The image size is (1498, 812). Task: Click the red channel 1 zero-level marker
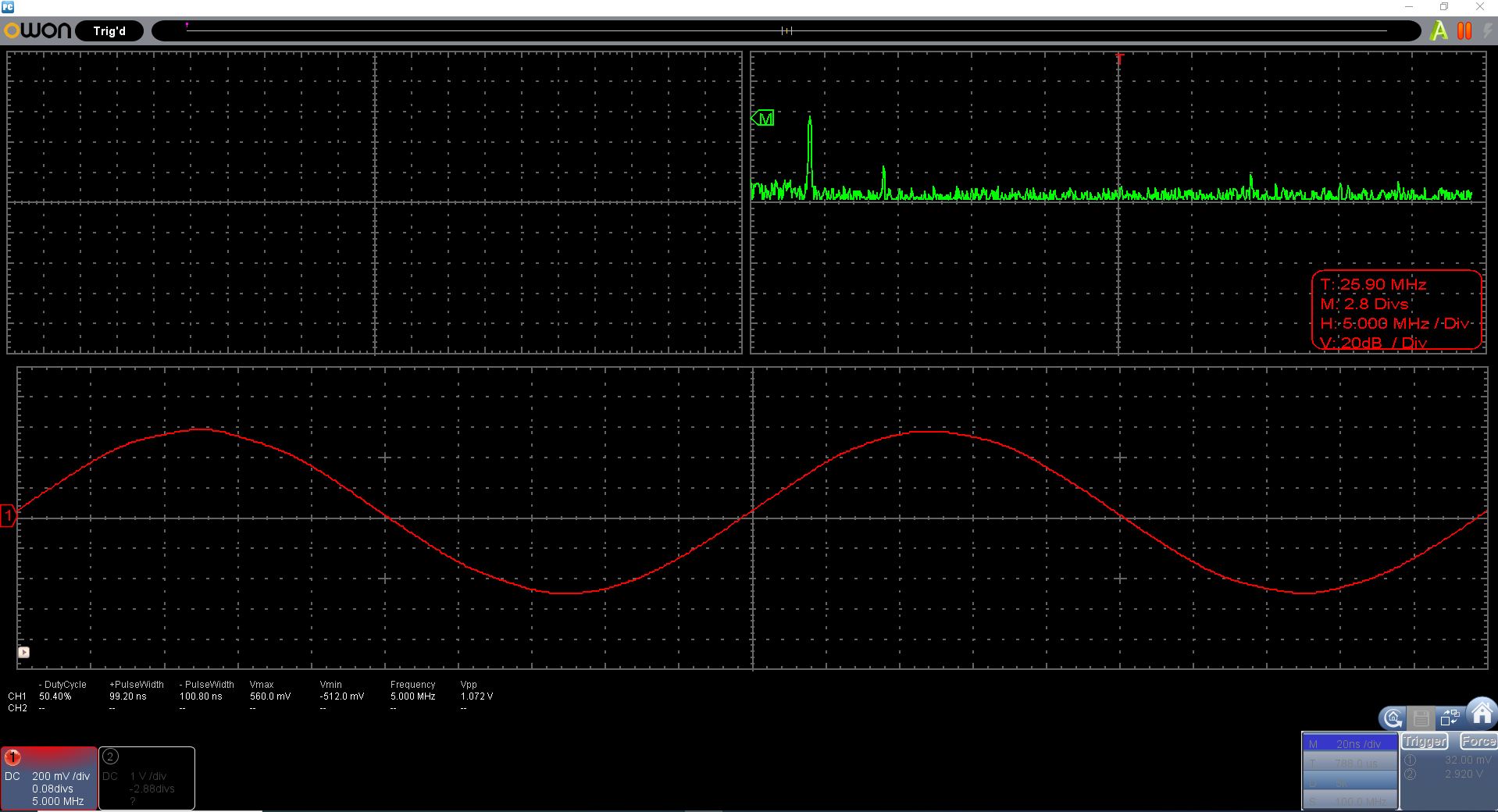9,515
